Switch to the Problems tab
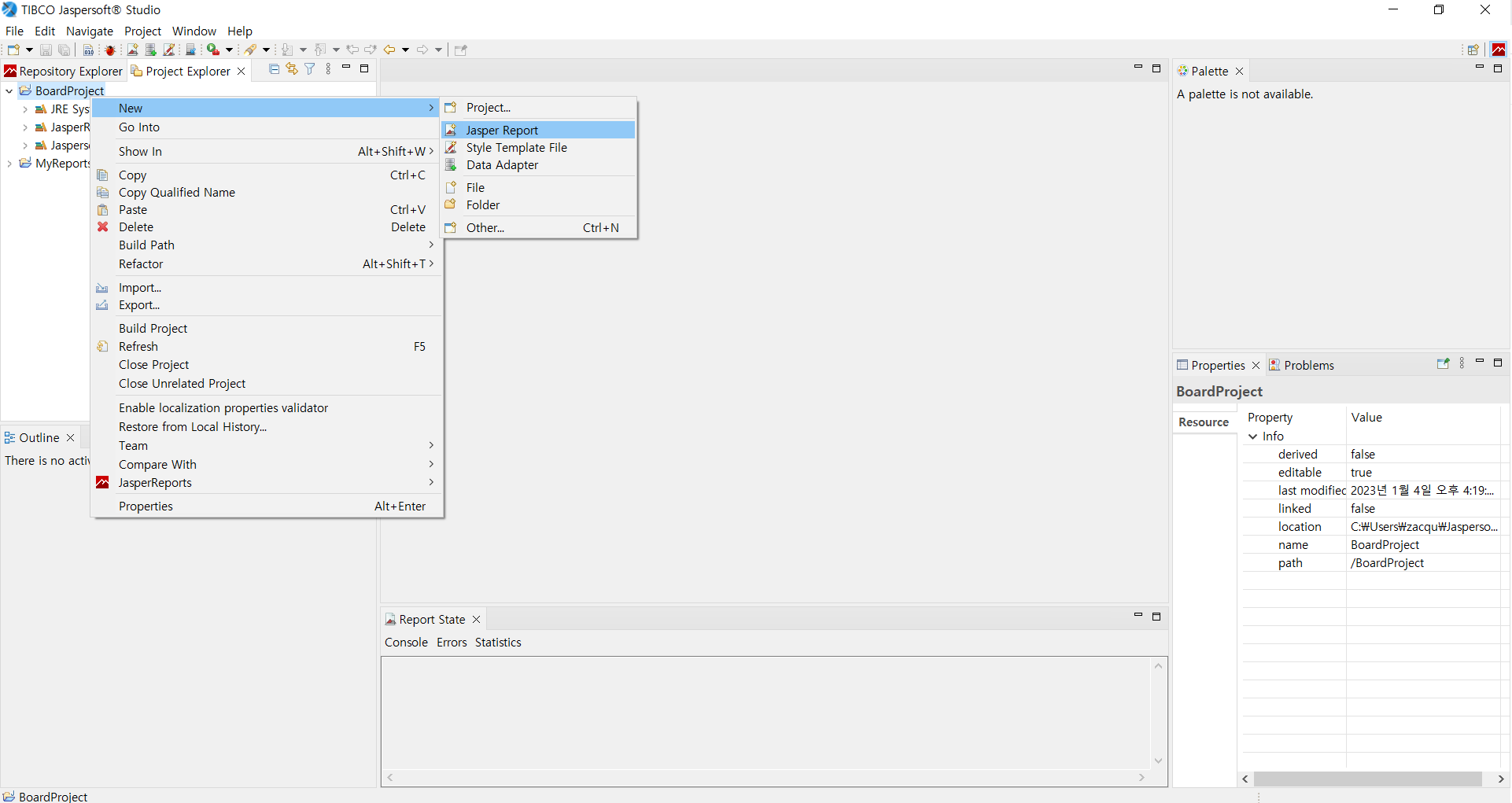This screenshot has height=803, width=1512. click(x=1301, y=365)
